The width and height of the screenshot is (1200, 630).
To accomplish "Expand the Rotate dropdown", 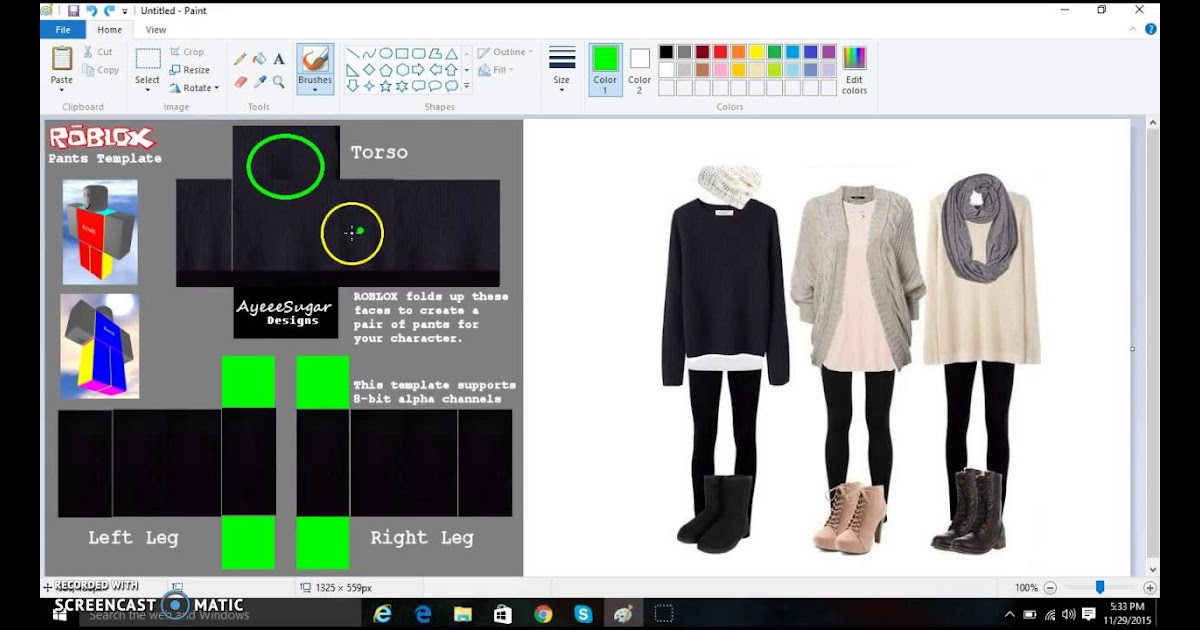I will [217, 88].
